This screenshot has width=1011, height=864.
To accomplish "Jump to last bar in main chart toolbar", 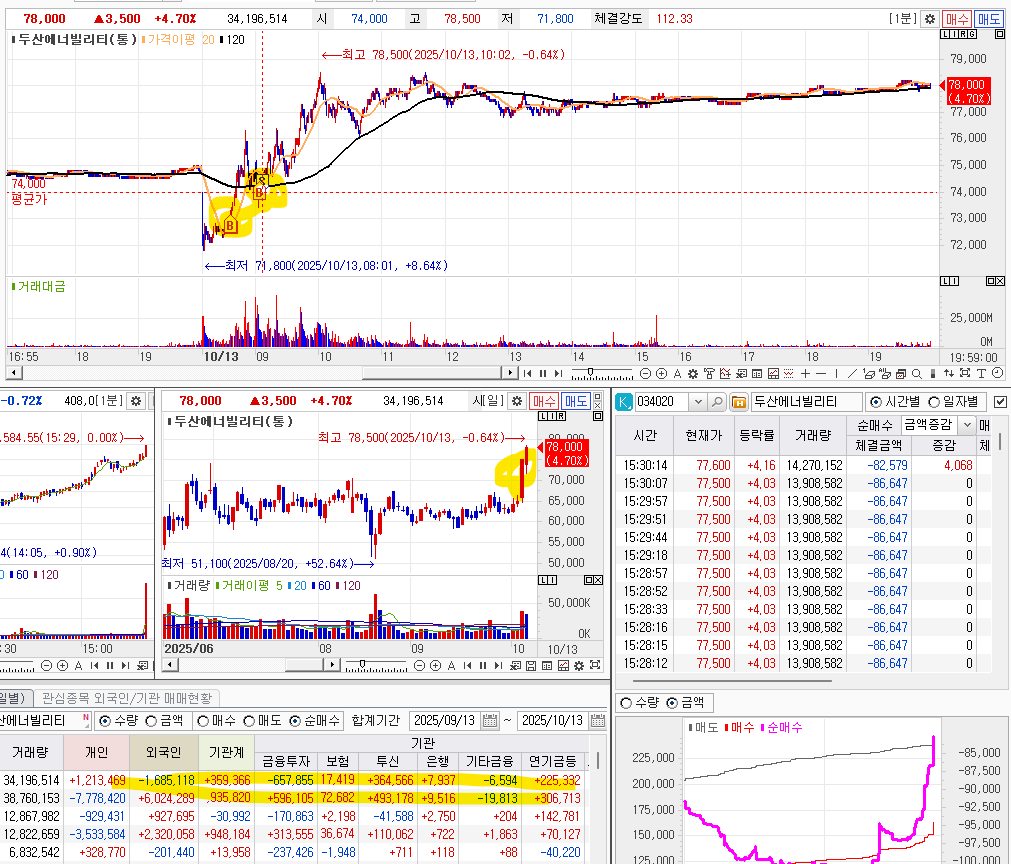I will tap(558, 373).
